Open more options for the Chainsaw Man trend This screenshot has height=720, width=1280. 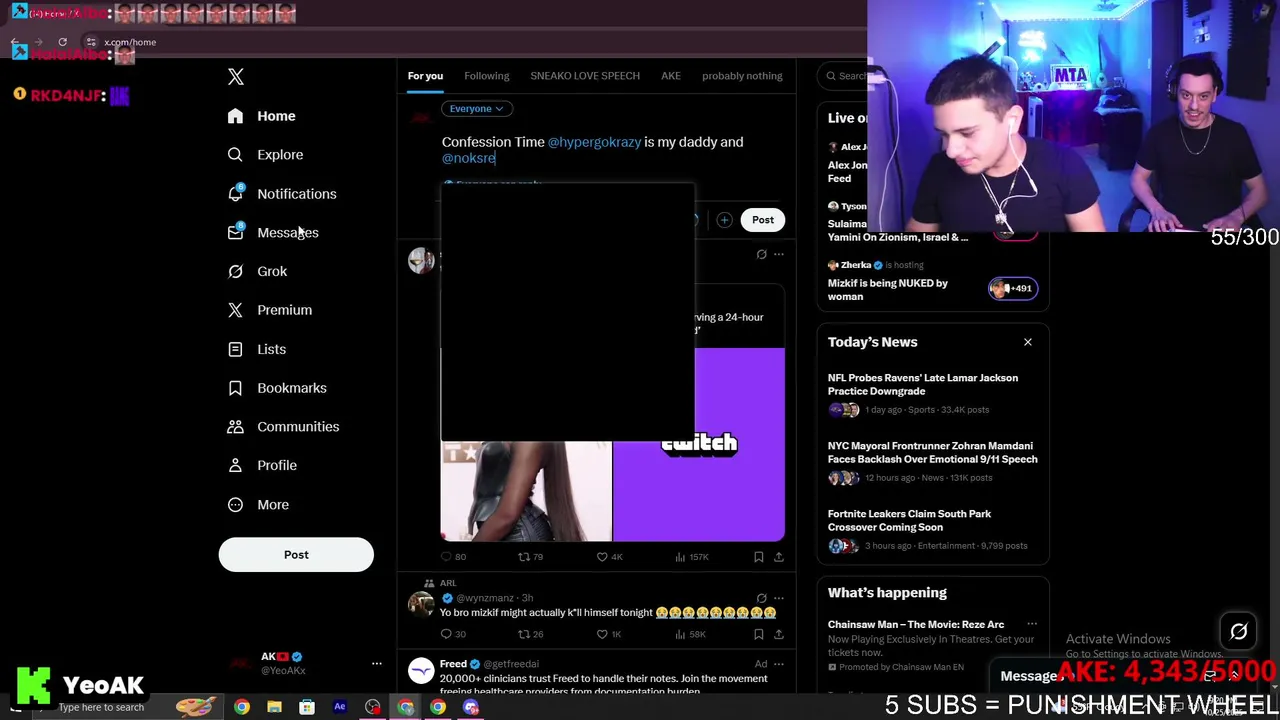[1031, 624]
